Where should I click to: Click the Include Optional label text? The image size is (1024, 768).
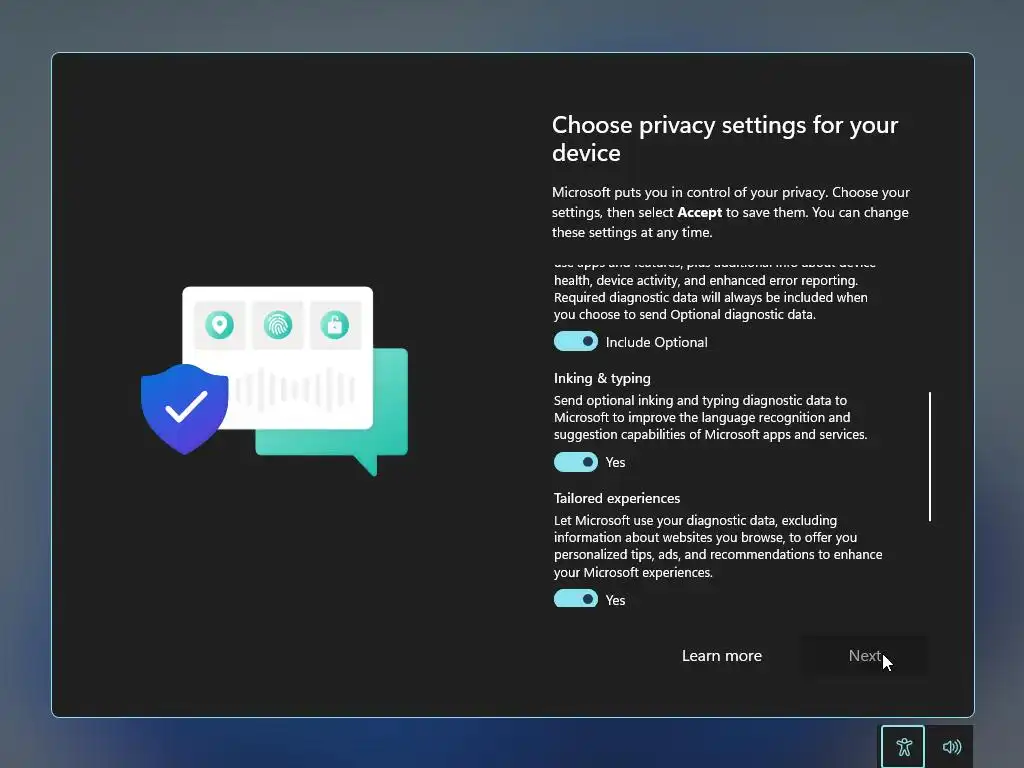pyautogui.click(x=656, y=342)
